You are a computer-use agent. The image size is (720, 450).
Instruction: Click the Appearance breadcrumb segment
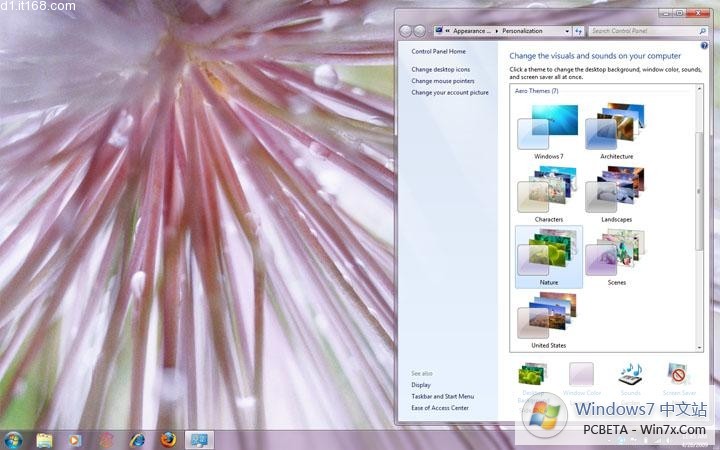472,31
